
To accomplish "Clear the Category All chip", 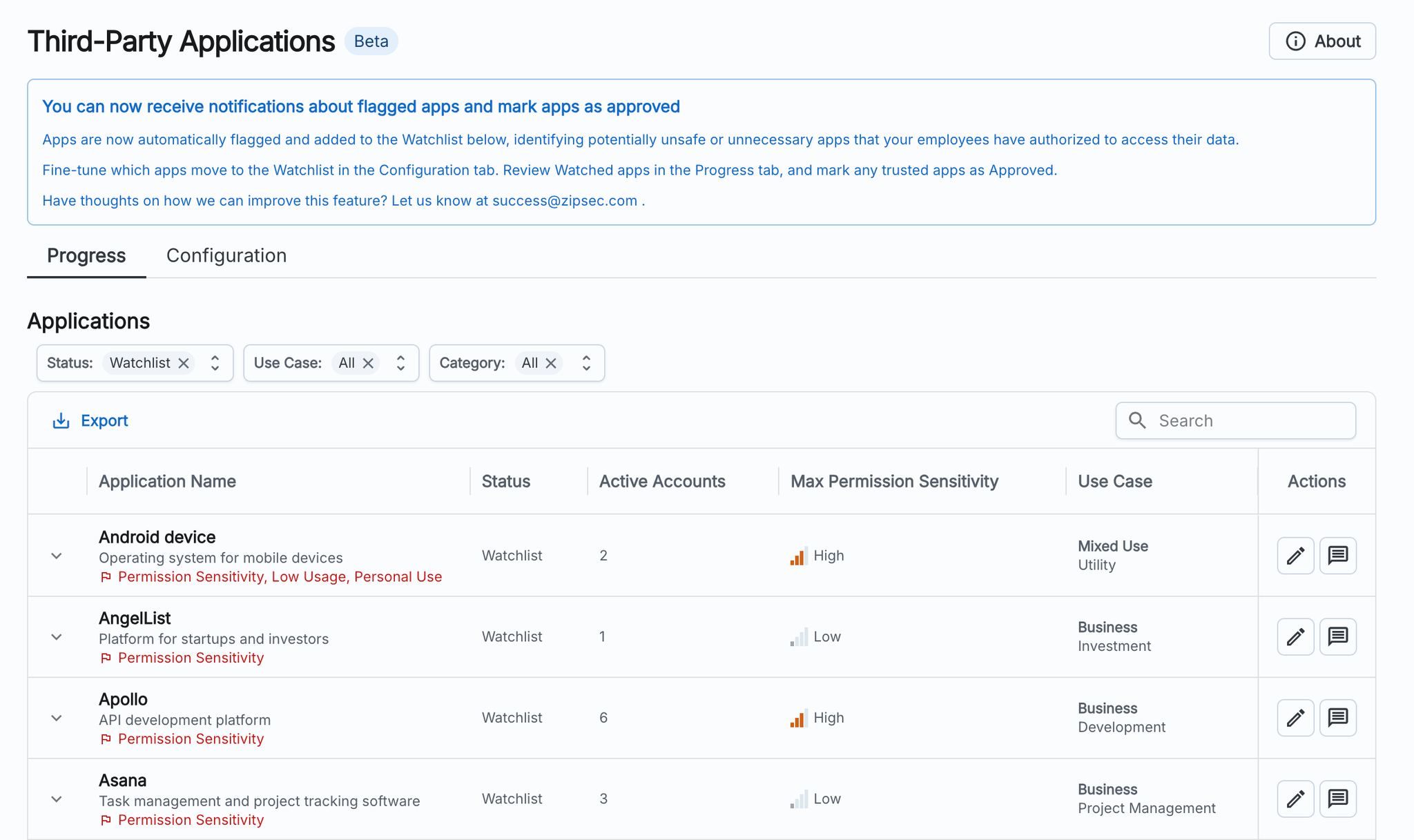I will click(551, 363).
